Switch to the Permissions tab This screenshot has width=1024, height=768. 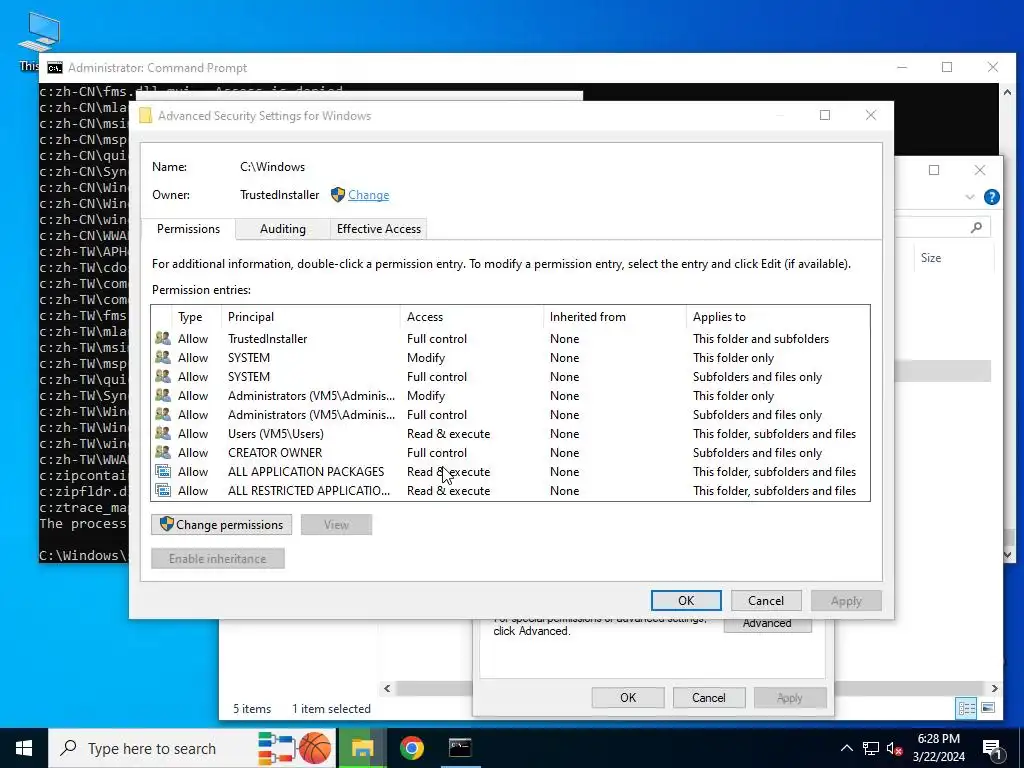click(x=188, y=229)
